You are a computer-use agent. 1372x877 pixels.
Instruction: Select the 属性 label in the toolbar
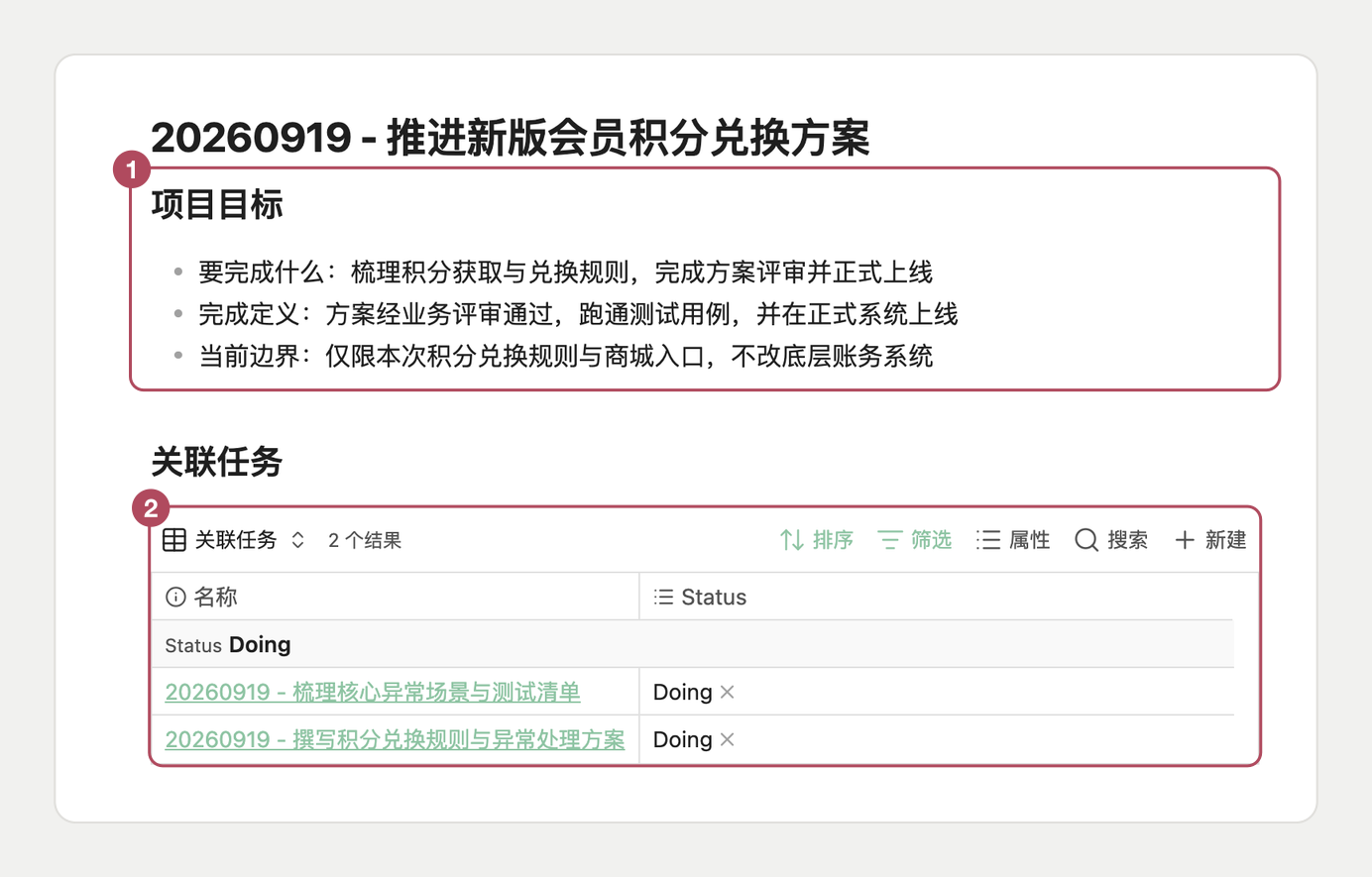pyautogui.click(x=1029, y=540)
